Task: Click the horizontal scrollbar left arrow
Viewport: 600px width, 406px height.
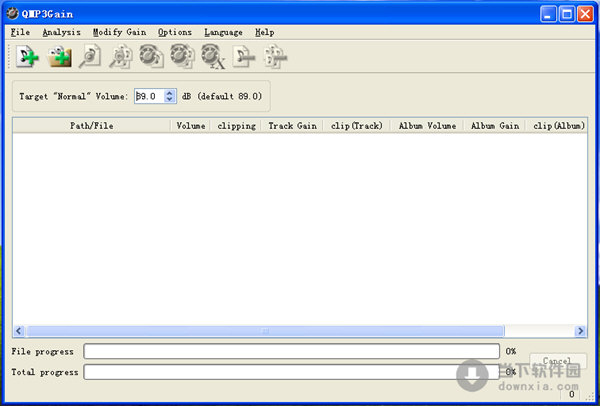Action: [19, 331]
